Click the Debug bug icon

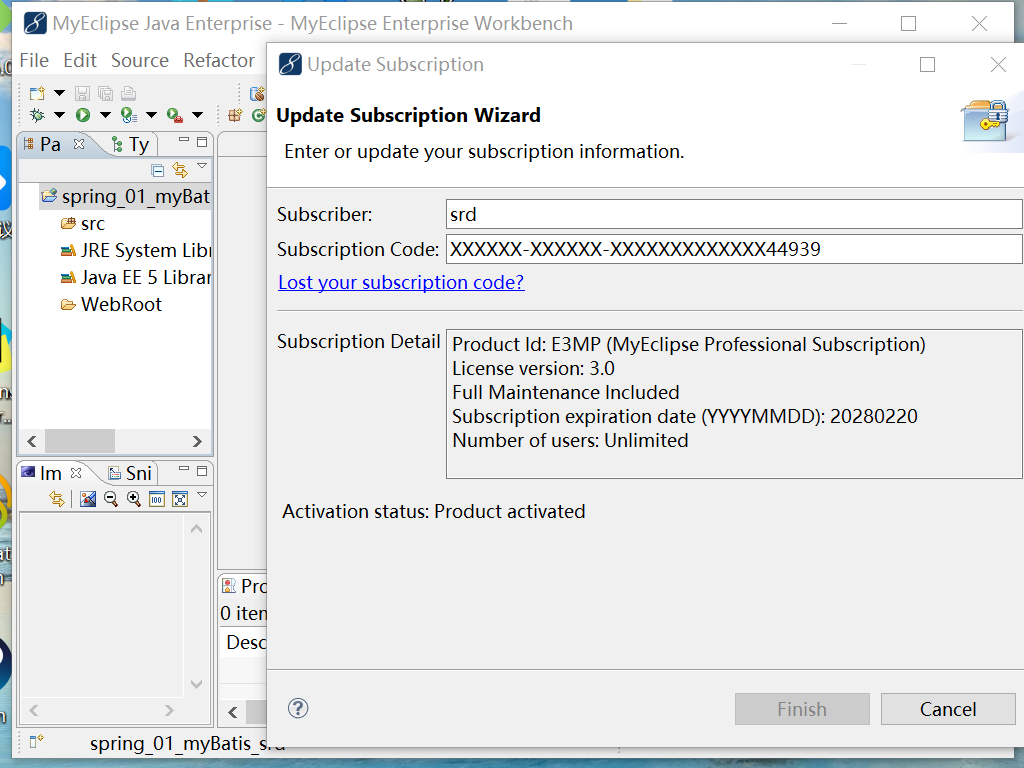[37, 116]
